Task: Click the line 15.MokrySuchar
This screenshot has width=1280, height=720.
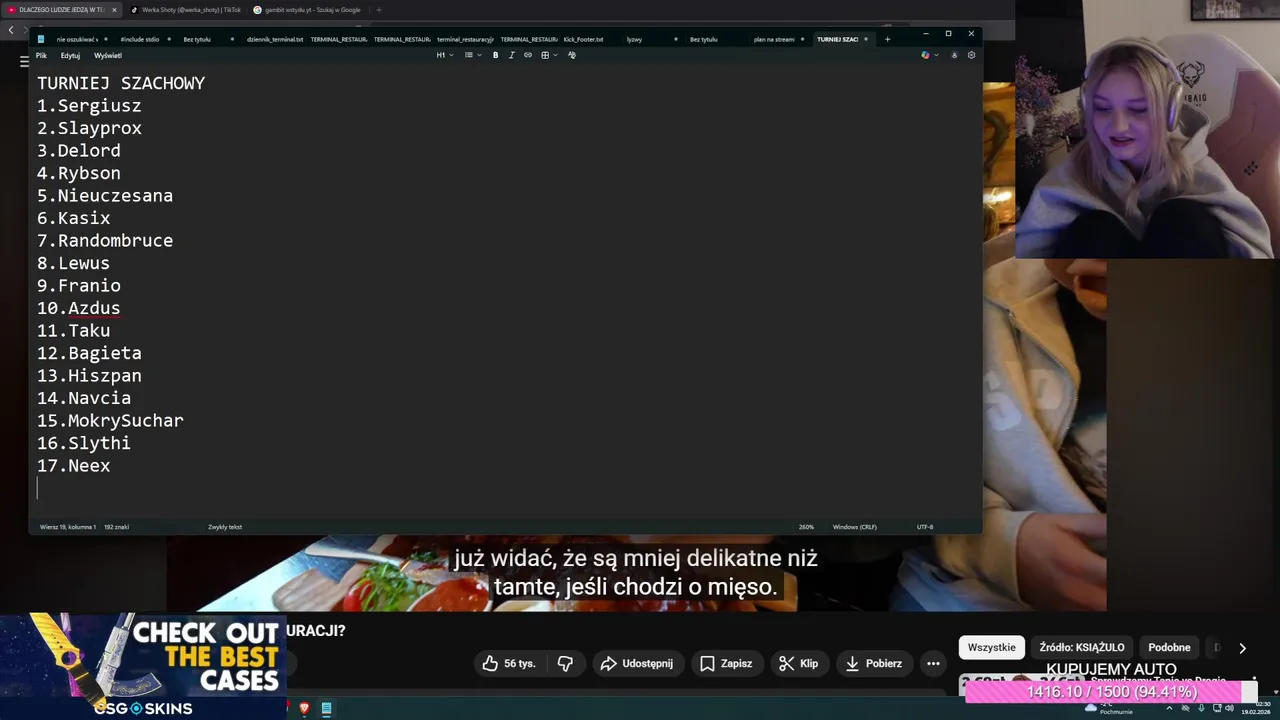Action: [110, 421]
